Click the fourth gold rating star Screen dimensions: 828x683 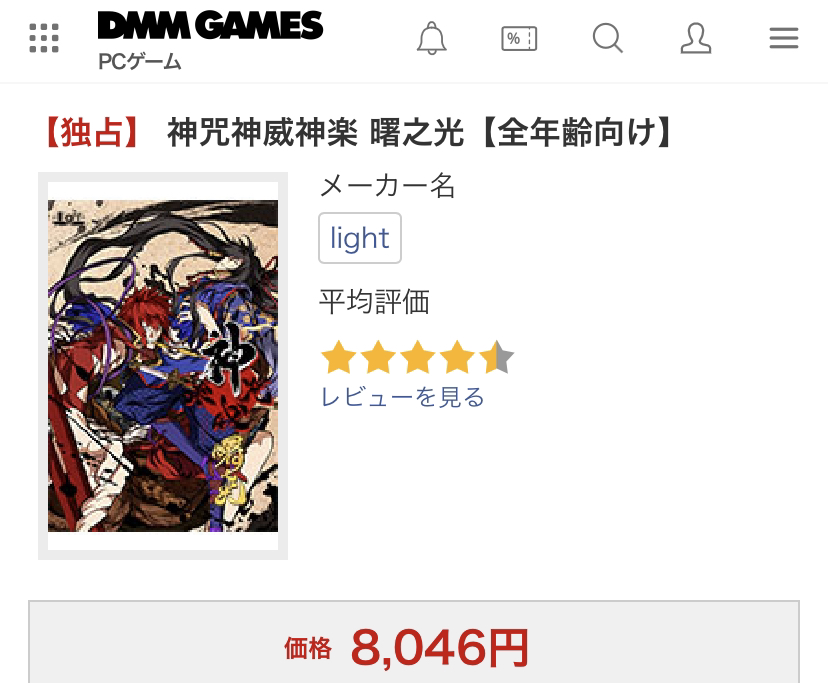[x=457, y=358]
